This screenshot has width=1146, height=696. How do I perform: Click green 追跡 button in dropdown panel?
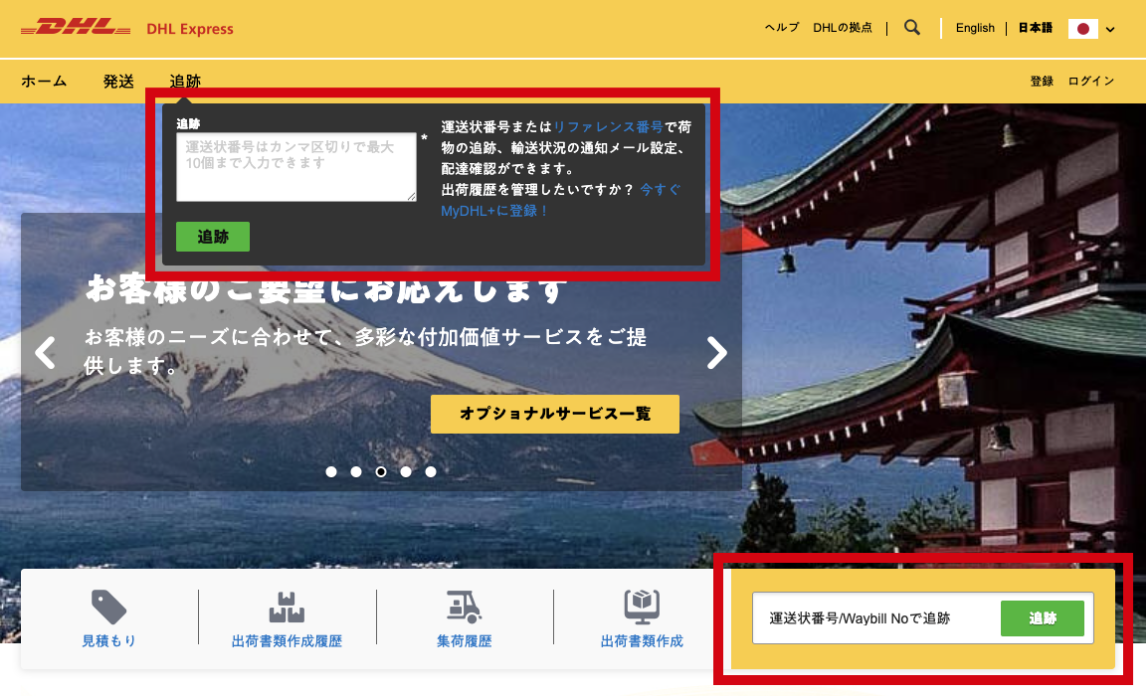[212, 237]
